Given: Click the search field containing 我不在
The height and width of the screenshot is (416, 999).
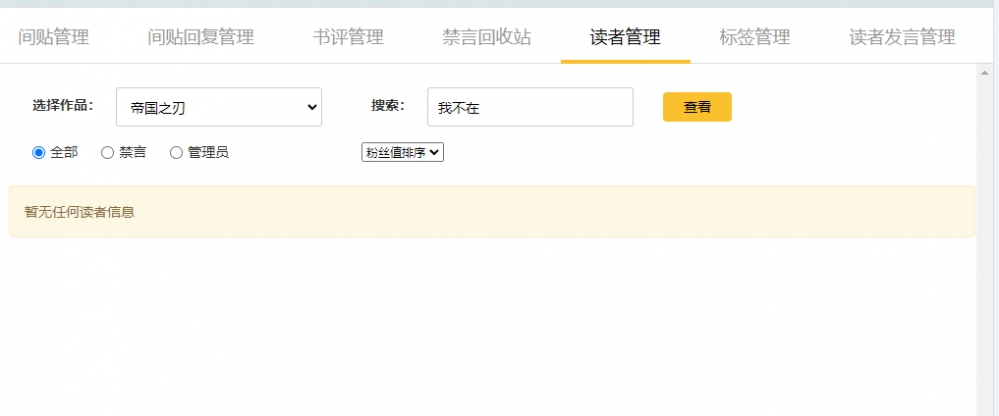Looking at the screenshot, I should click(530, 107).
